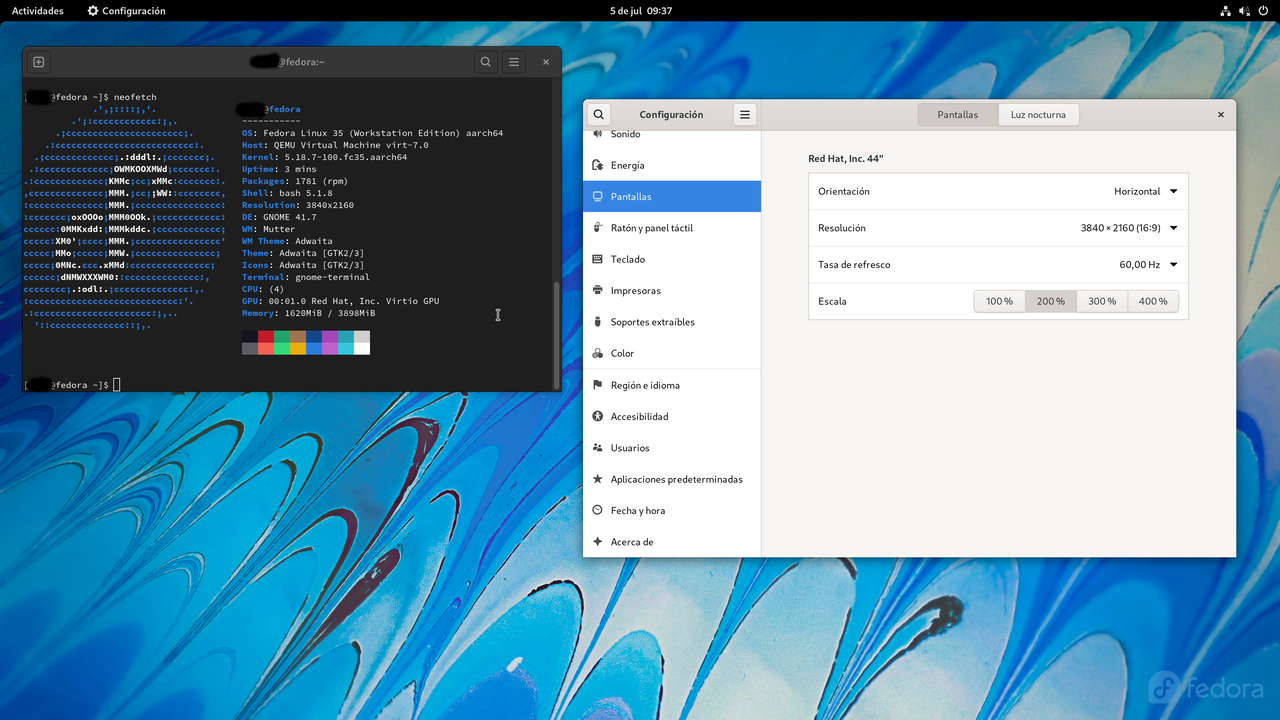Open the clock and calendar menu
Screen dimensions: 1280x720
(x=641, y=11)
